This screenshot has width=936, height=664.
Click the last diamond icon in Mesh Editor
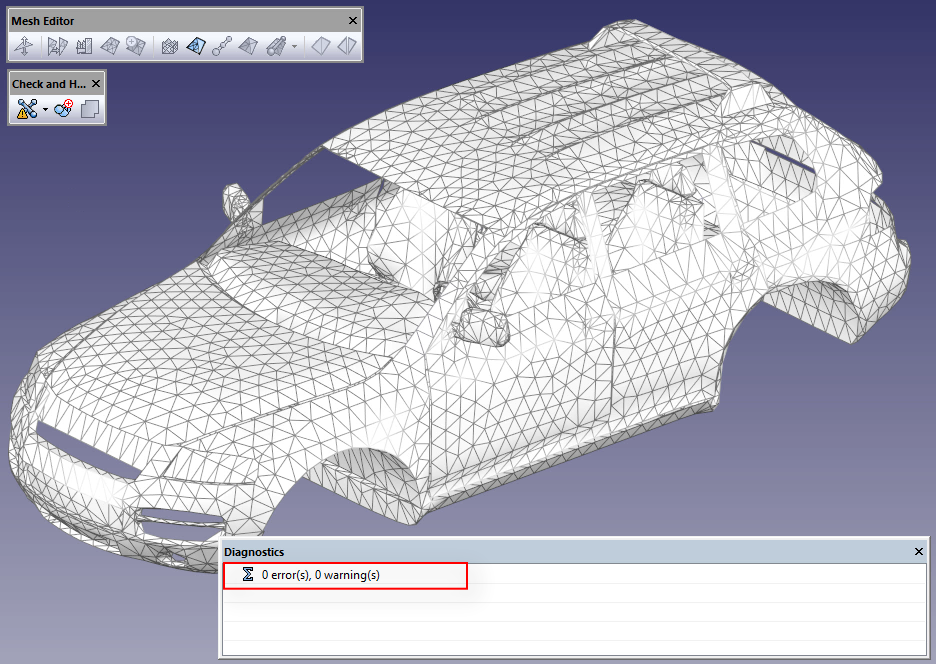(x=346, y=46)
